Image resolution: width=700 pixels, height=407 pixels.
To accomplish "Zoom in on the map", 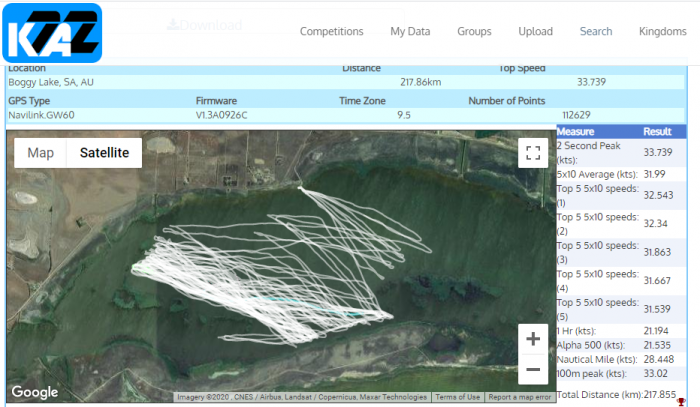I will [x=533, y=339].
